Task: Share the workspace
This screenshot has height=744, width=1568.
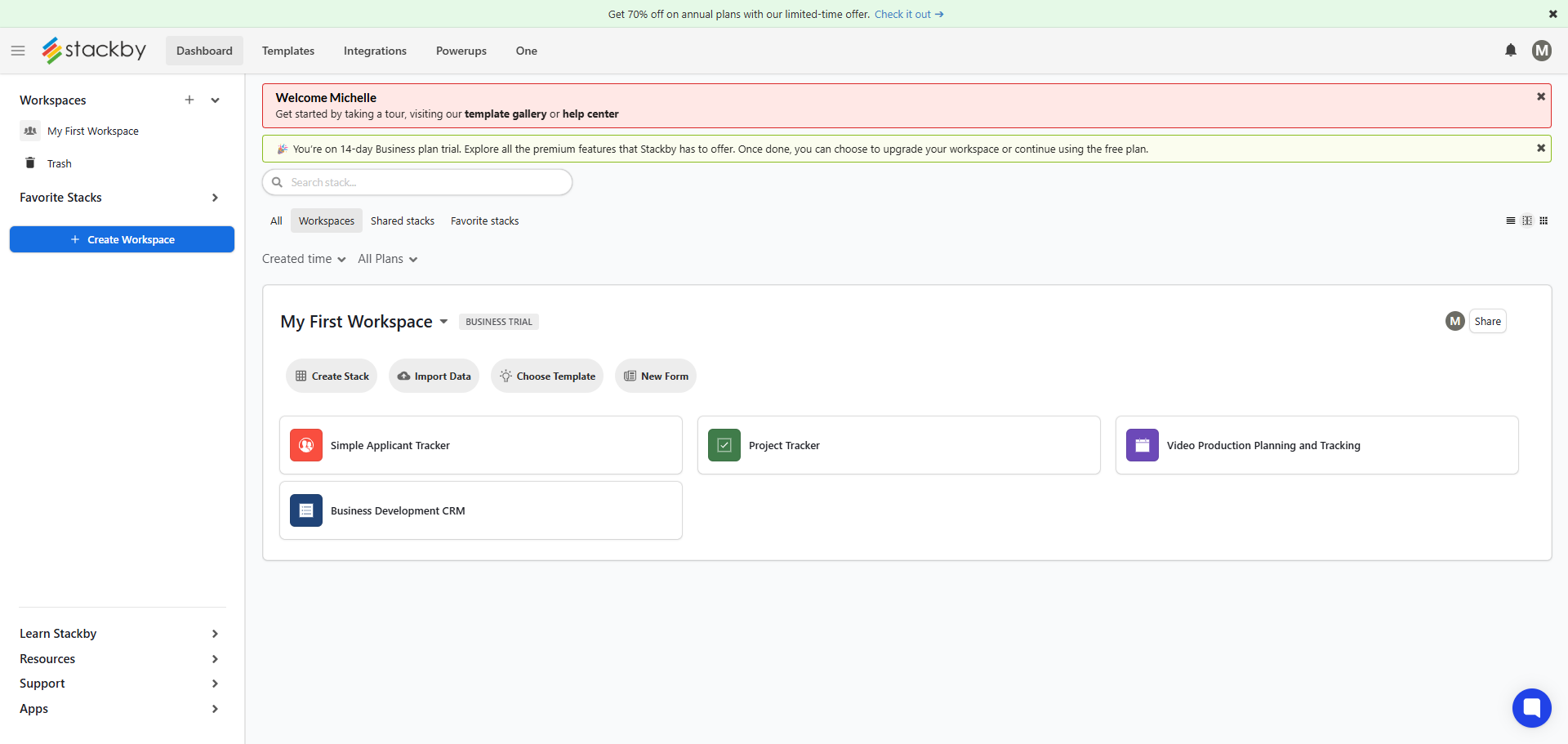Action: coord(1487,321)
